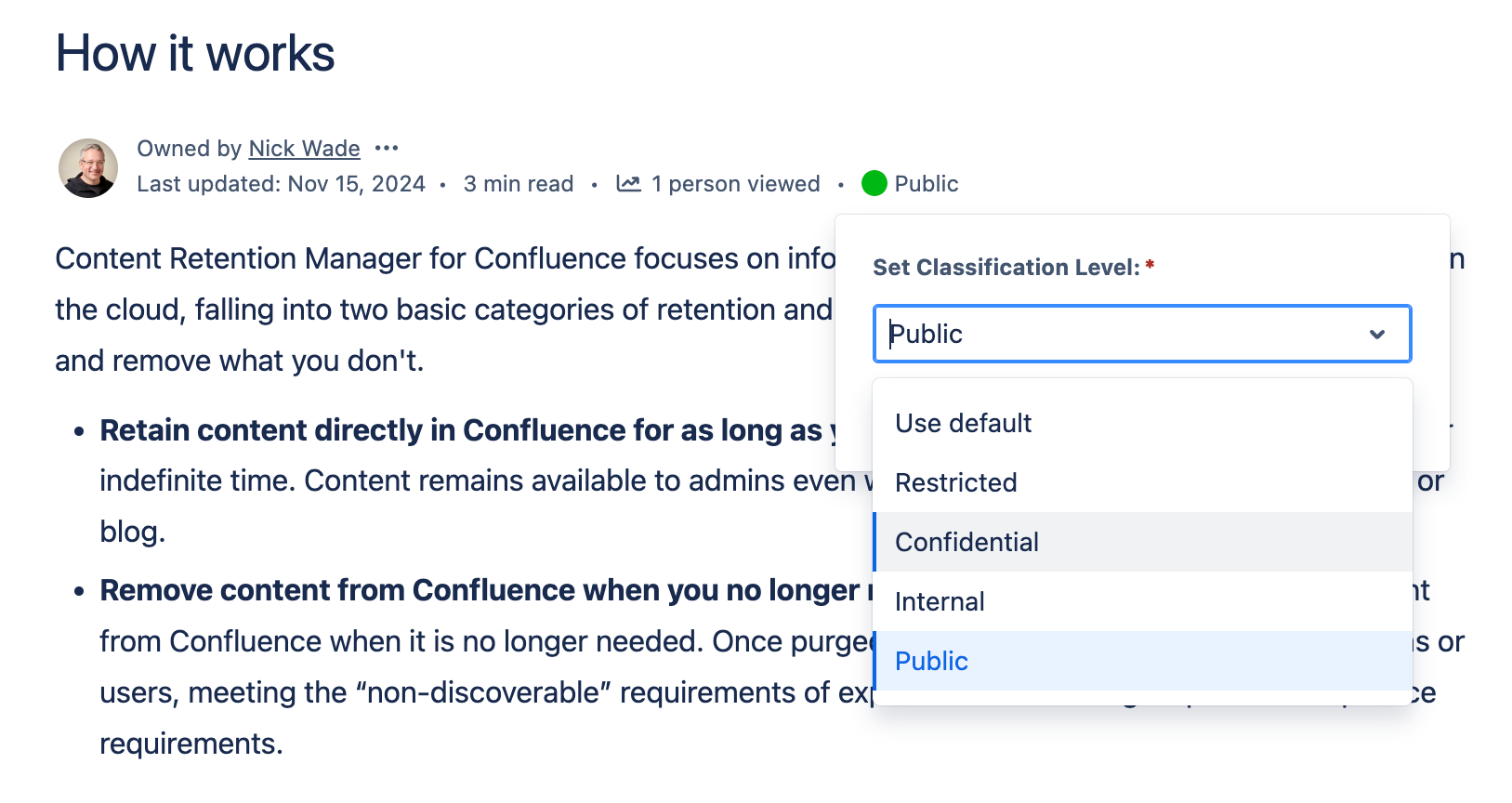Select "Use default" from the classification list
Screen dimensions: 1512x803
[x=963, y=423]
